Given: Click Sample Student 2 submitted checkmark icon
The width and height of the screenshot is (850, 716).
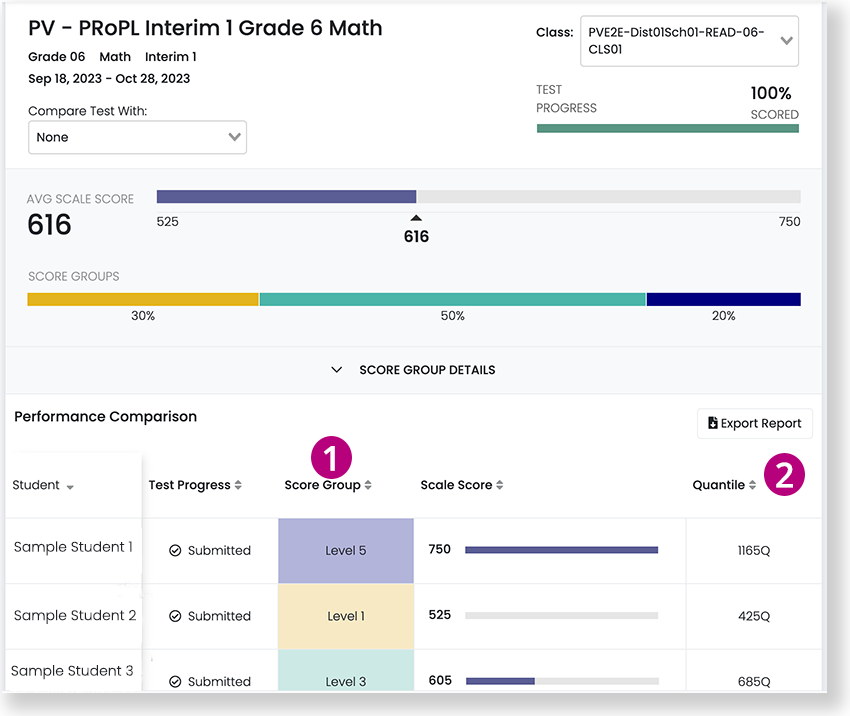Looking at the screenshot, I should click(175, 616).
